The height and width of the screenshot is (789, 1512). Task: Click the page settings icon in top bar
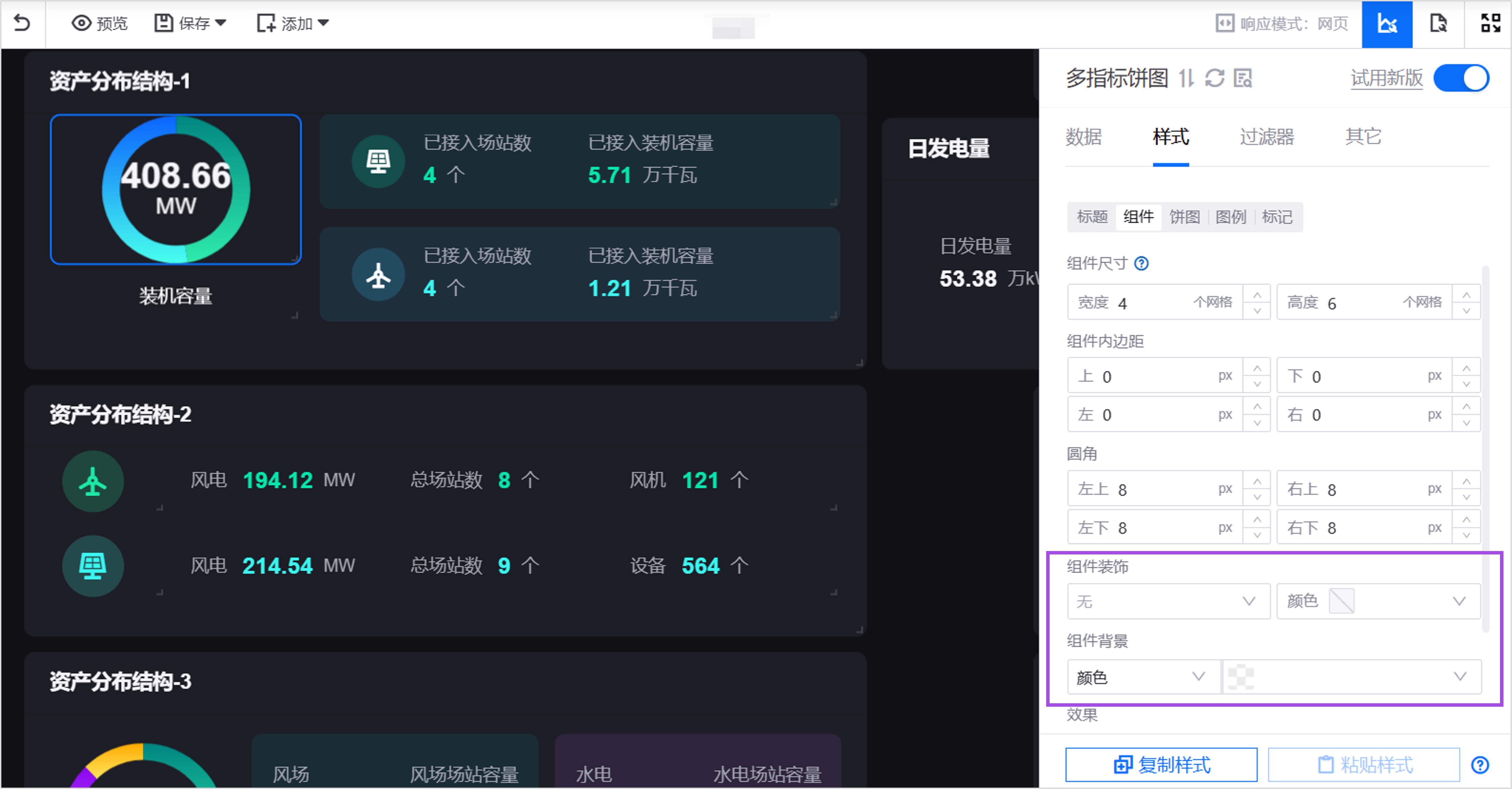click(x=1438, y=24)
